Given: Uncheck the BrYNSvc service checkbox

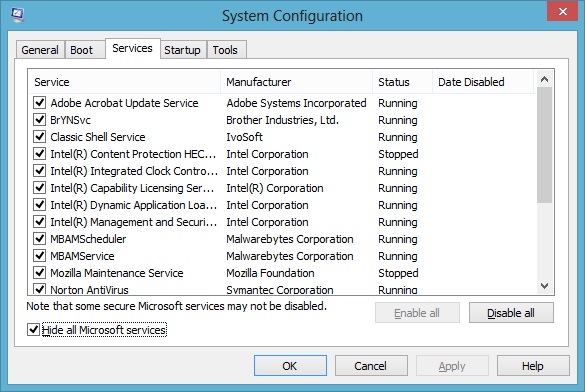Looking at the screenshot, I should coord(40,120).
